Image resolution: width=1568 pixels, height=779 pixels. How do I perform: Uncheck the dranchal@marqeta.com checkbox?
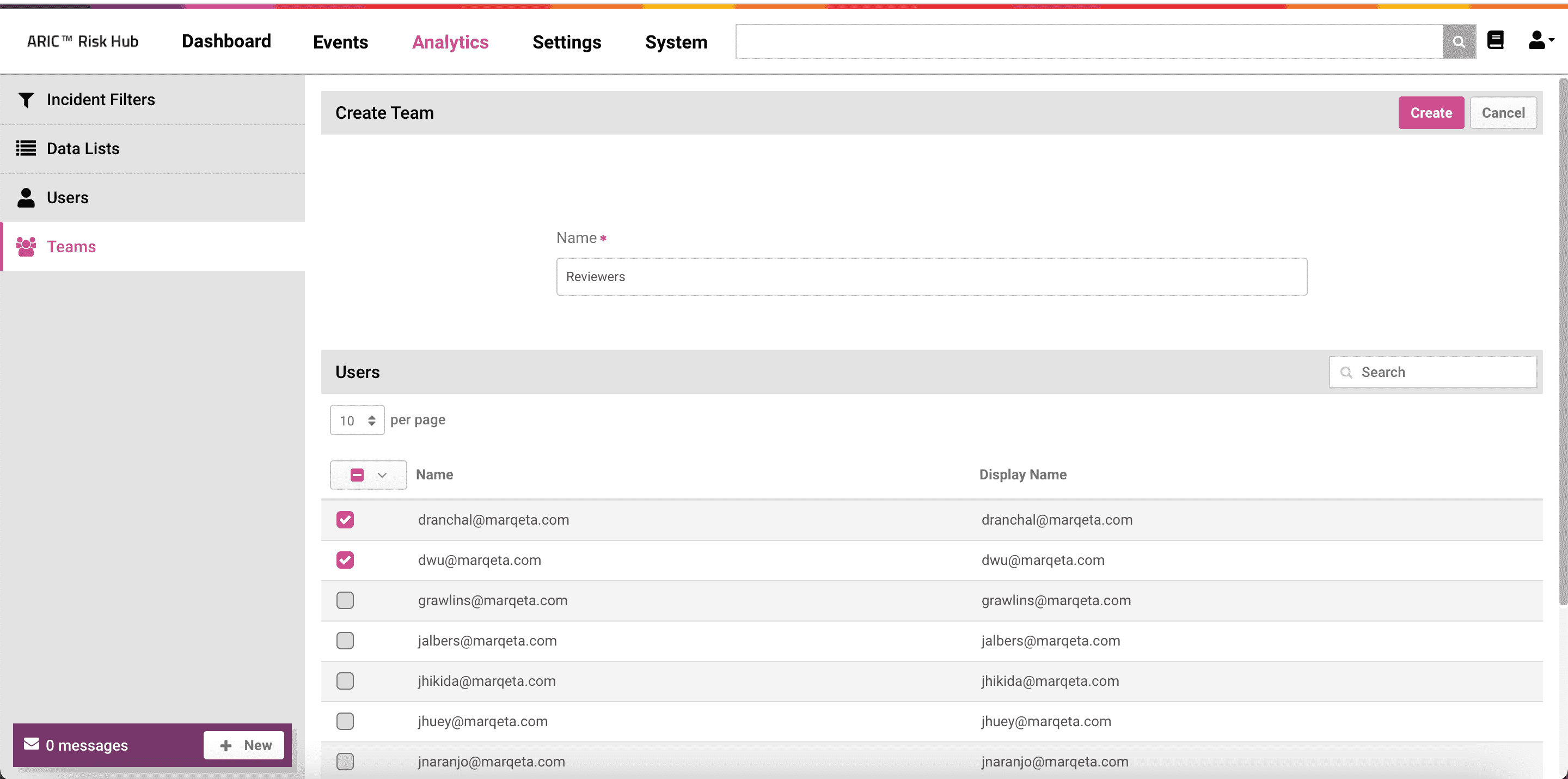tap(345, 520)
